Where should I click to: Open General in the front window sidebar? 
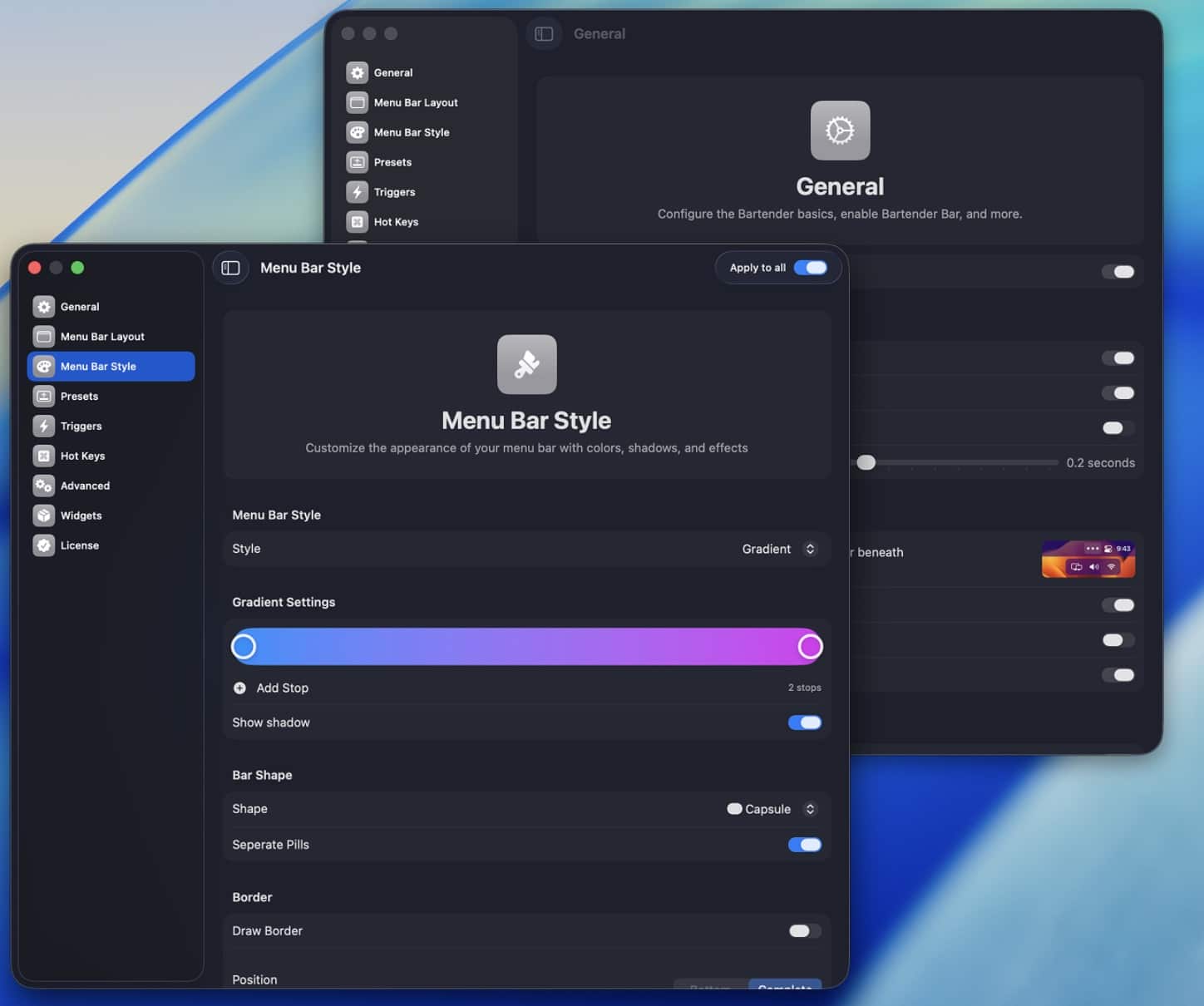(x=111, y=307)
